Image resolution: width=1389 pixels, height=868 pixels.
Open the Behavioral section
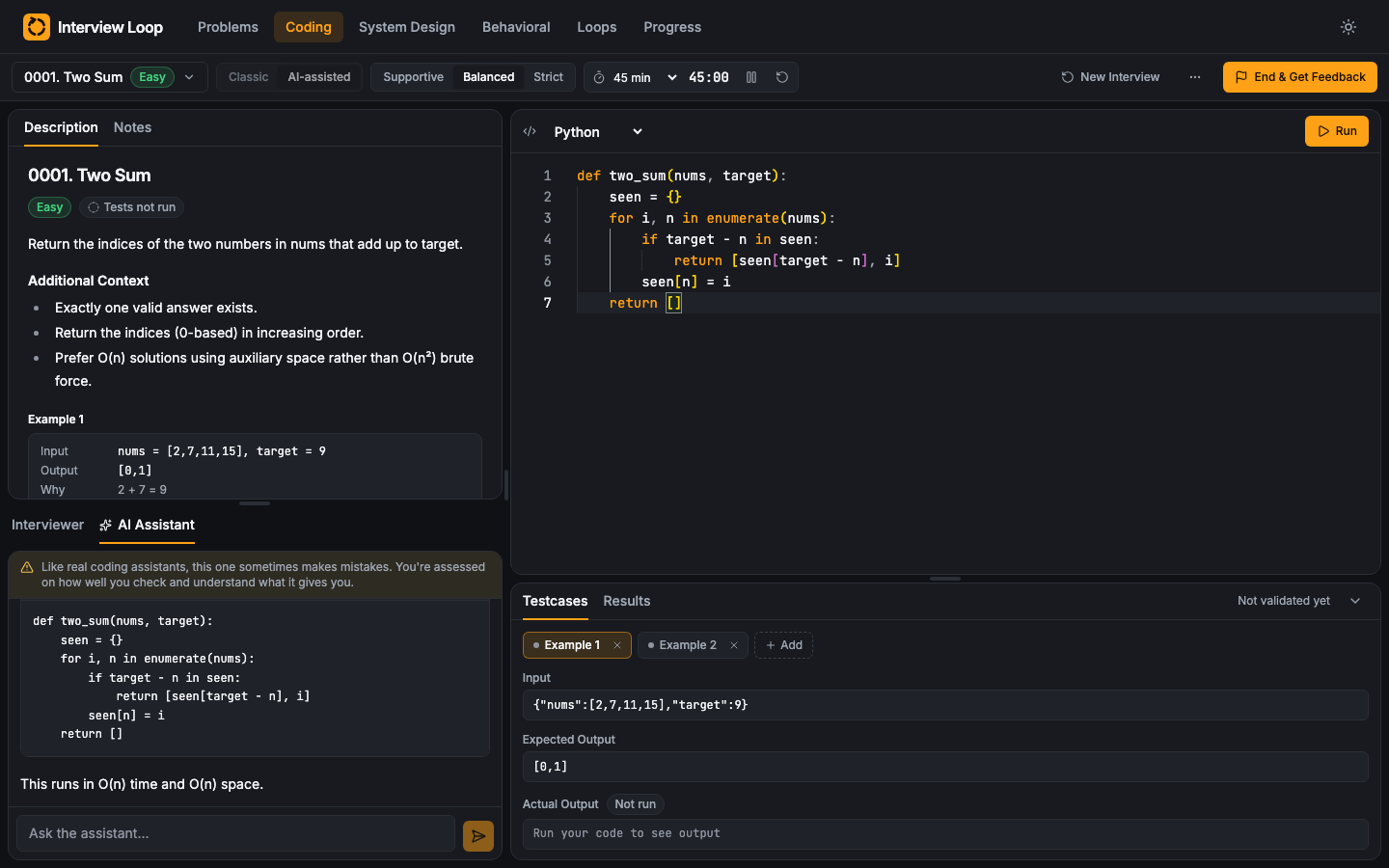point(516,27)
